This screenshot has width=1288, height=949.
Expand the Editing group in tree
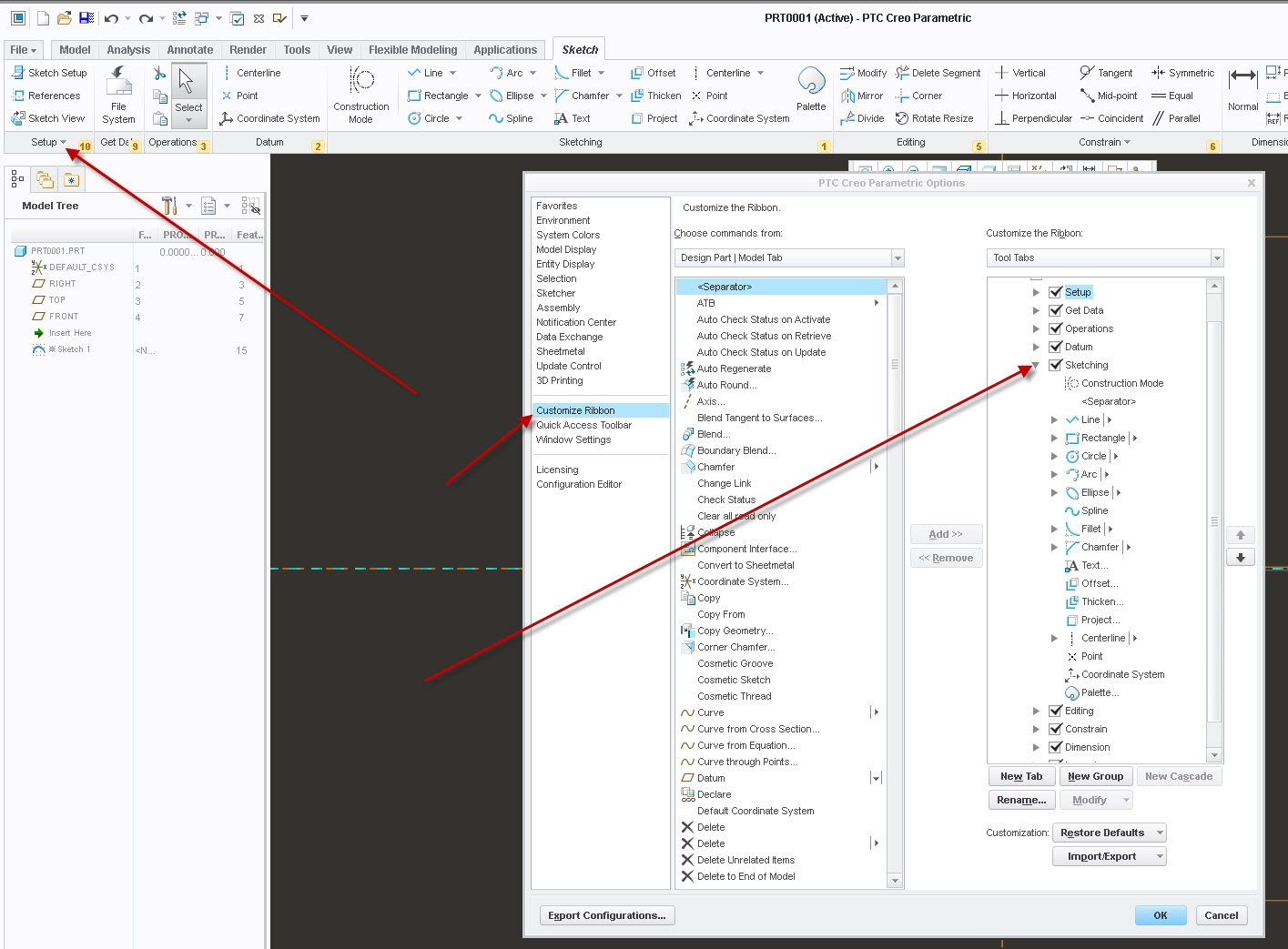1036,711
